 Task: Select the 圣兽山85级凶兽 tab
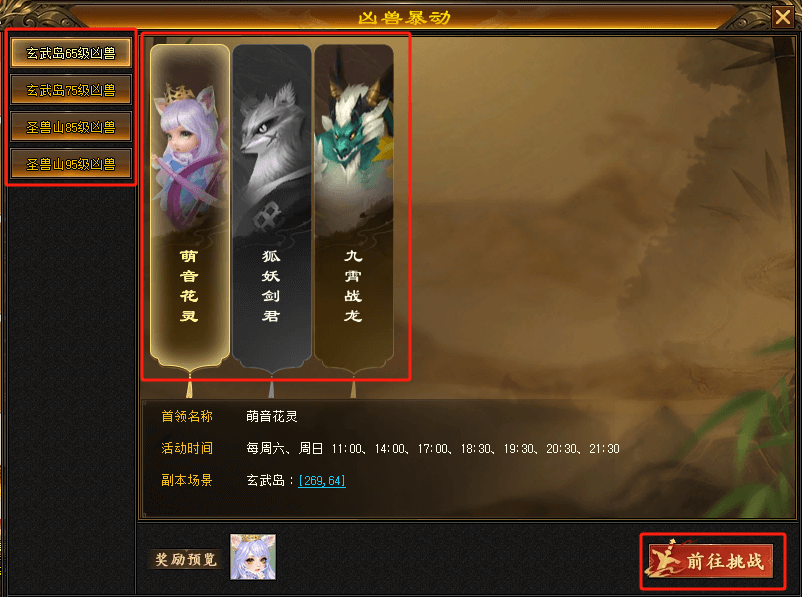tap(71, 127)
